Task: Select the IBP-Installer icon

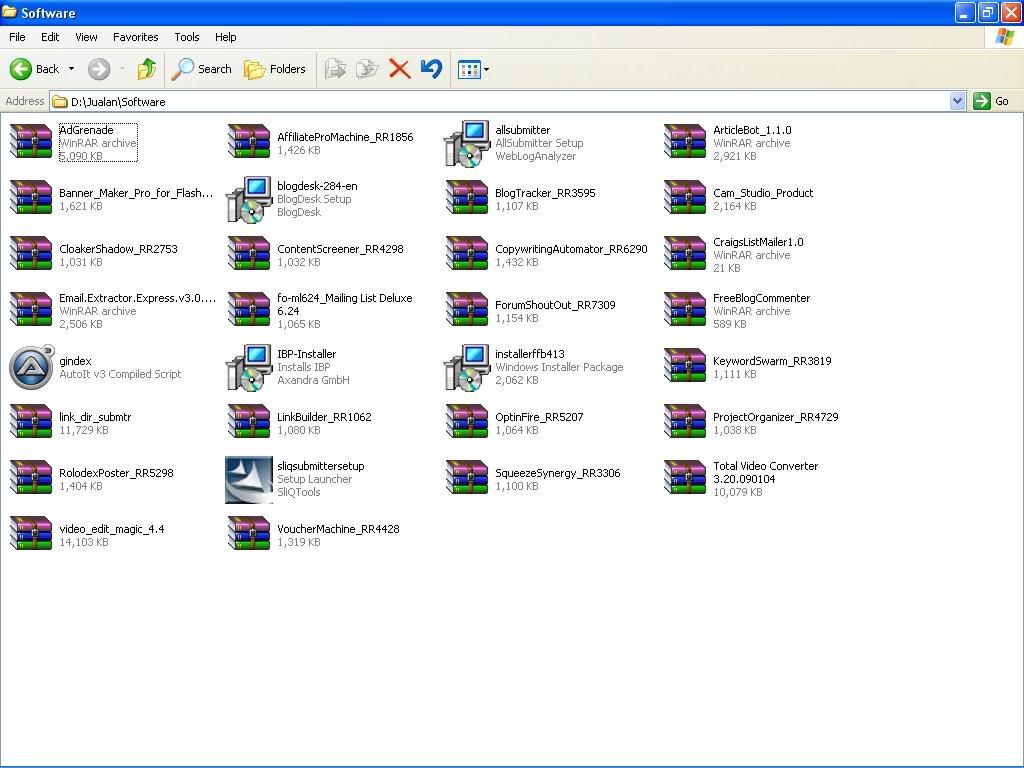Action: tap(249, 367)
